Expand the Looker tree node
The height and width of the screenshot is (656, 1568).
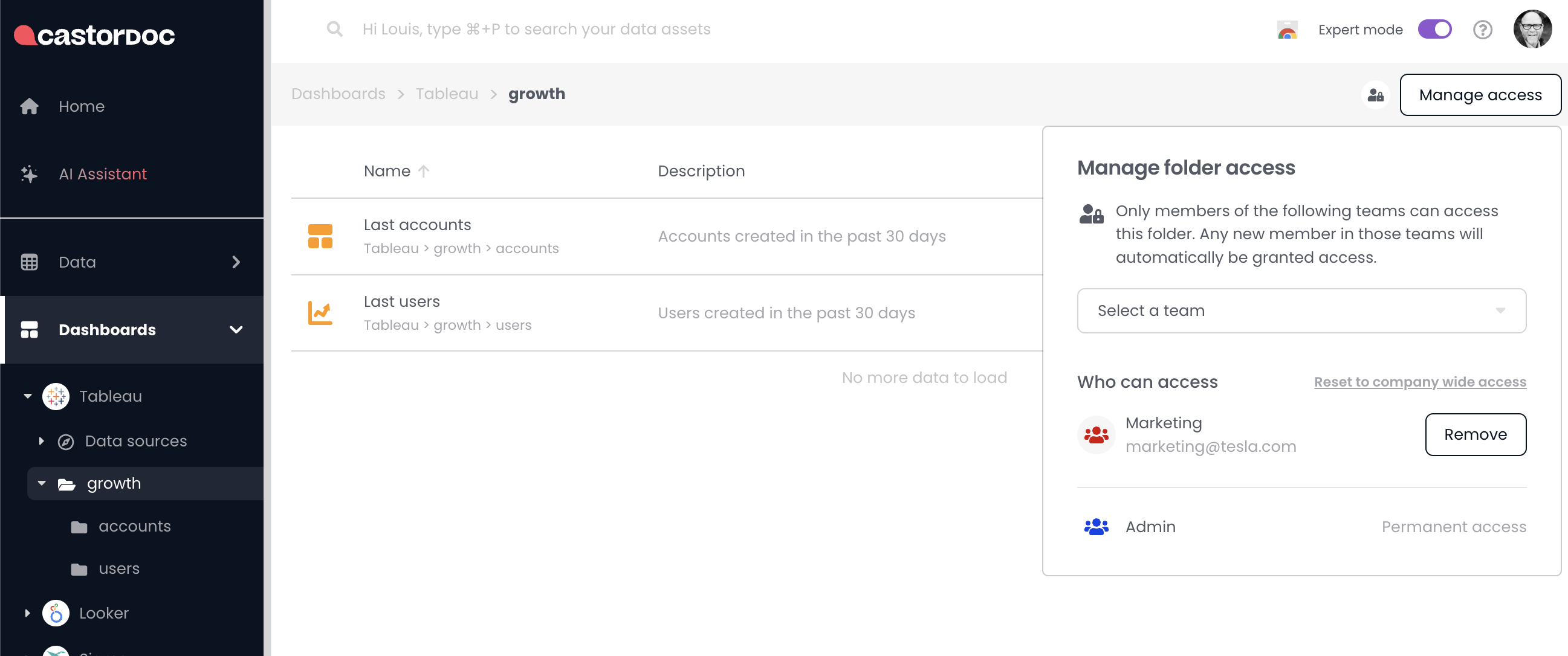(x=27, y=613)
